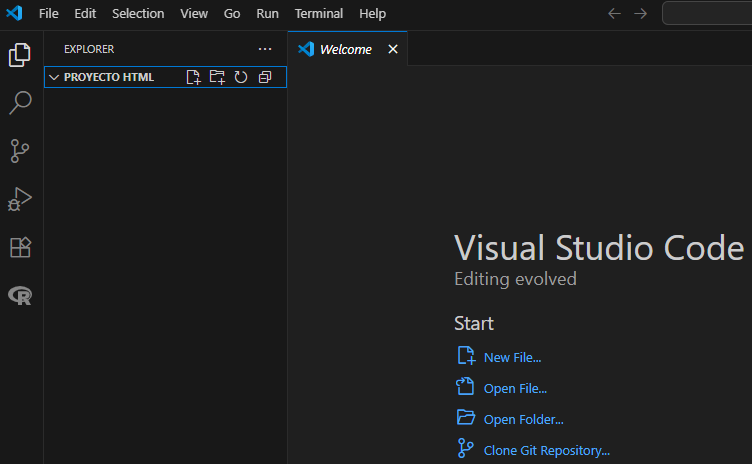Refresh the Explorer file tree
752x464 pixels.
coord(241,77)
